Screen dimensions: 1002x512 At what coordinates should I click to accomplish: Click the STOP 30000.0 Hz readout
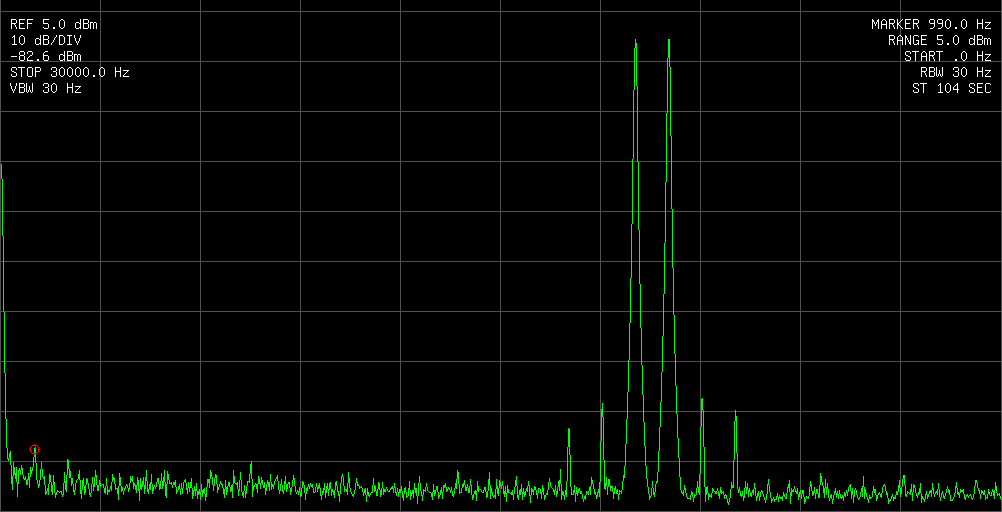click(70, 73)
